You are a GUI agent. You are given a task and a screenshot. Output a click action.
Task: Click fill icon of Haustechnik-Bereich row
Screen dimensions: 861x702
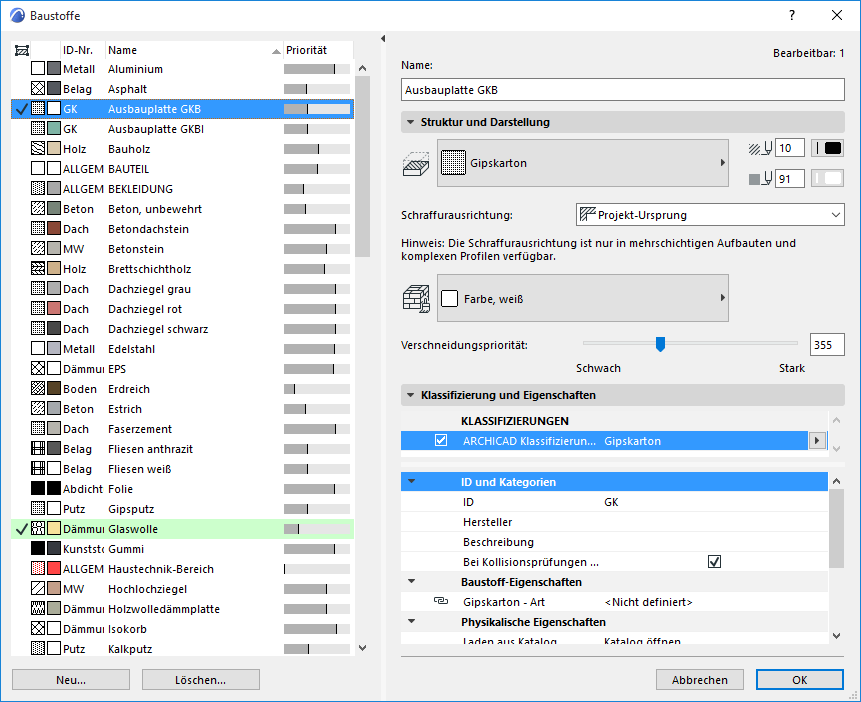pos(38,569)
